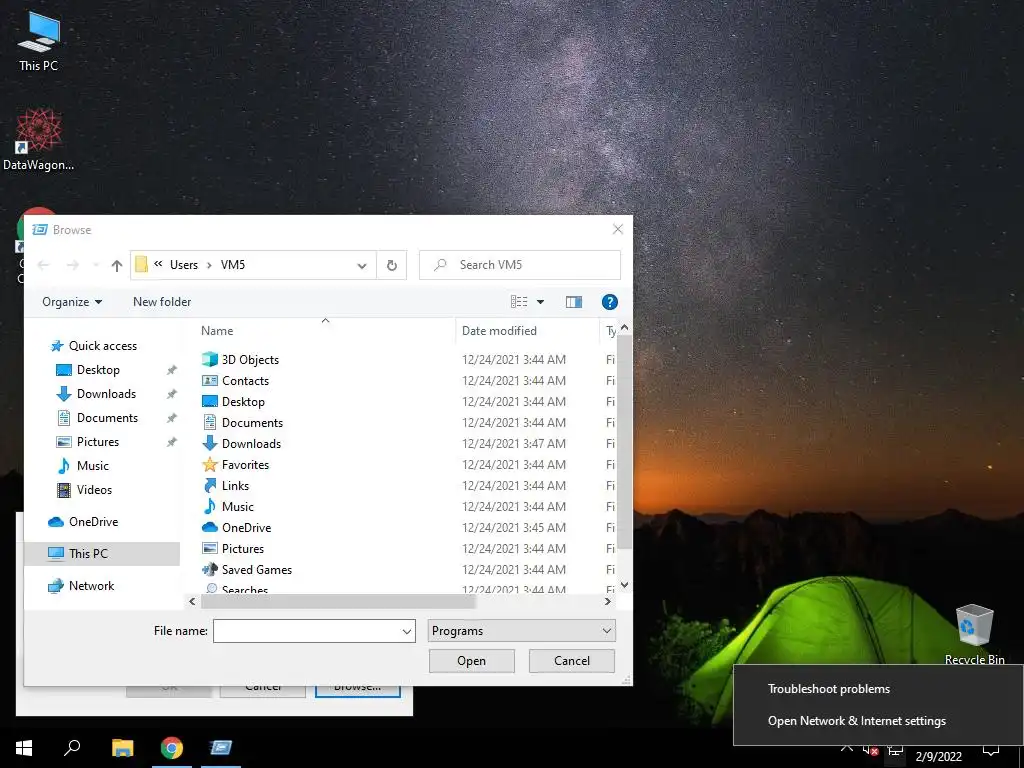Click 12/24/2021 3:45 AM date for OneDrive
The height and width of the screenshot is (768, 1024).
coord(514,528)
